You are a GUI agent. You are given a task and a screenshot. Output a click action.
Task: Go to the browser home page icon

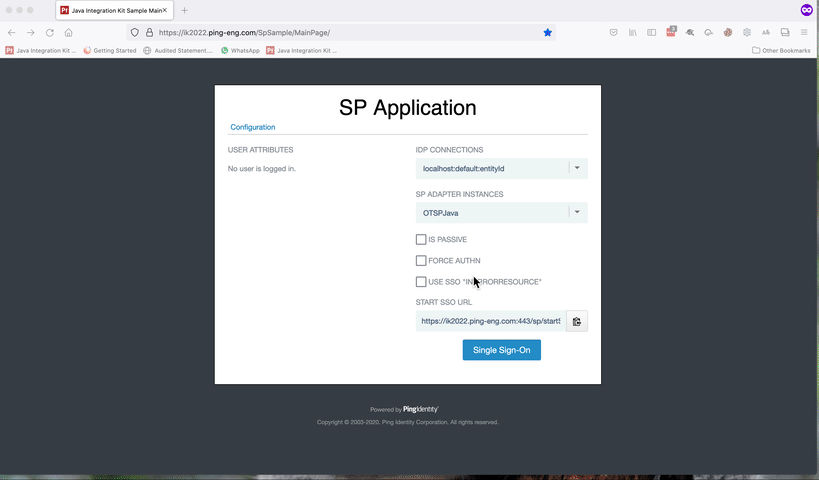pyautogui.click(x=68, y=32)
